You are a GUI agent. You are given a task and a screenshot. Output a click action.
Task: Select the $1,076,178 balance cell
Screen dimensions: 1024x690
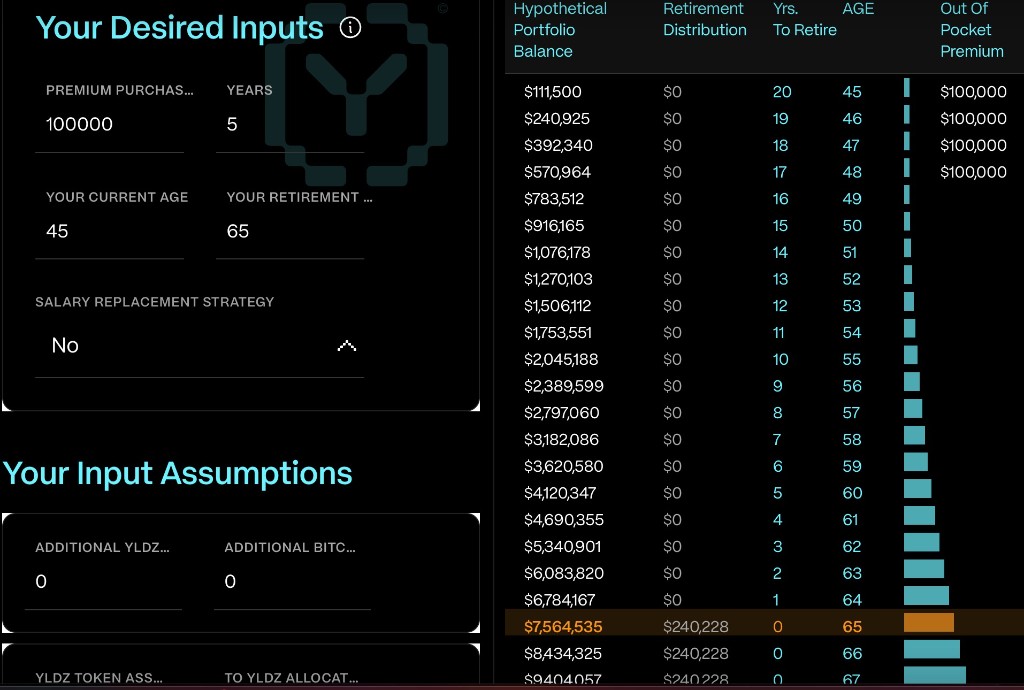click(x=557, y=253)
